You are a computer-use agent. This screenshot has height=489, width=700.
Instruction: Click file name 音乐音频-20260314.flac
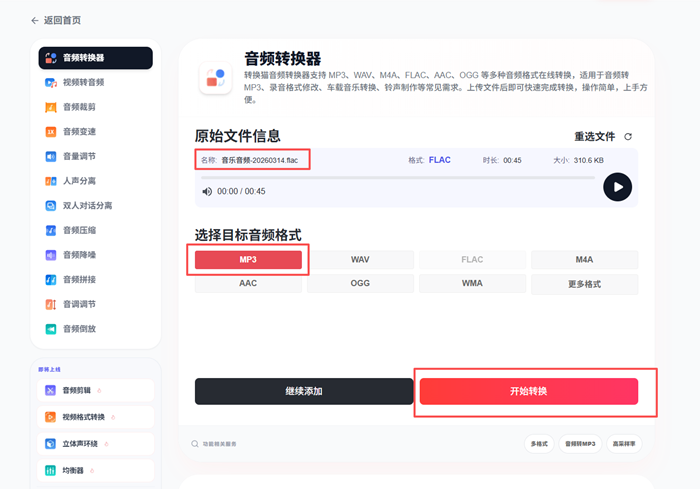[260, 160]
